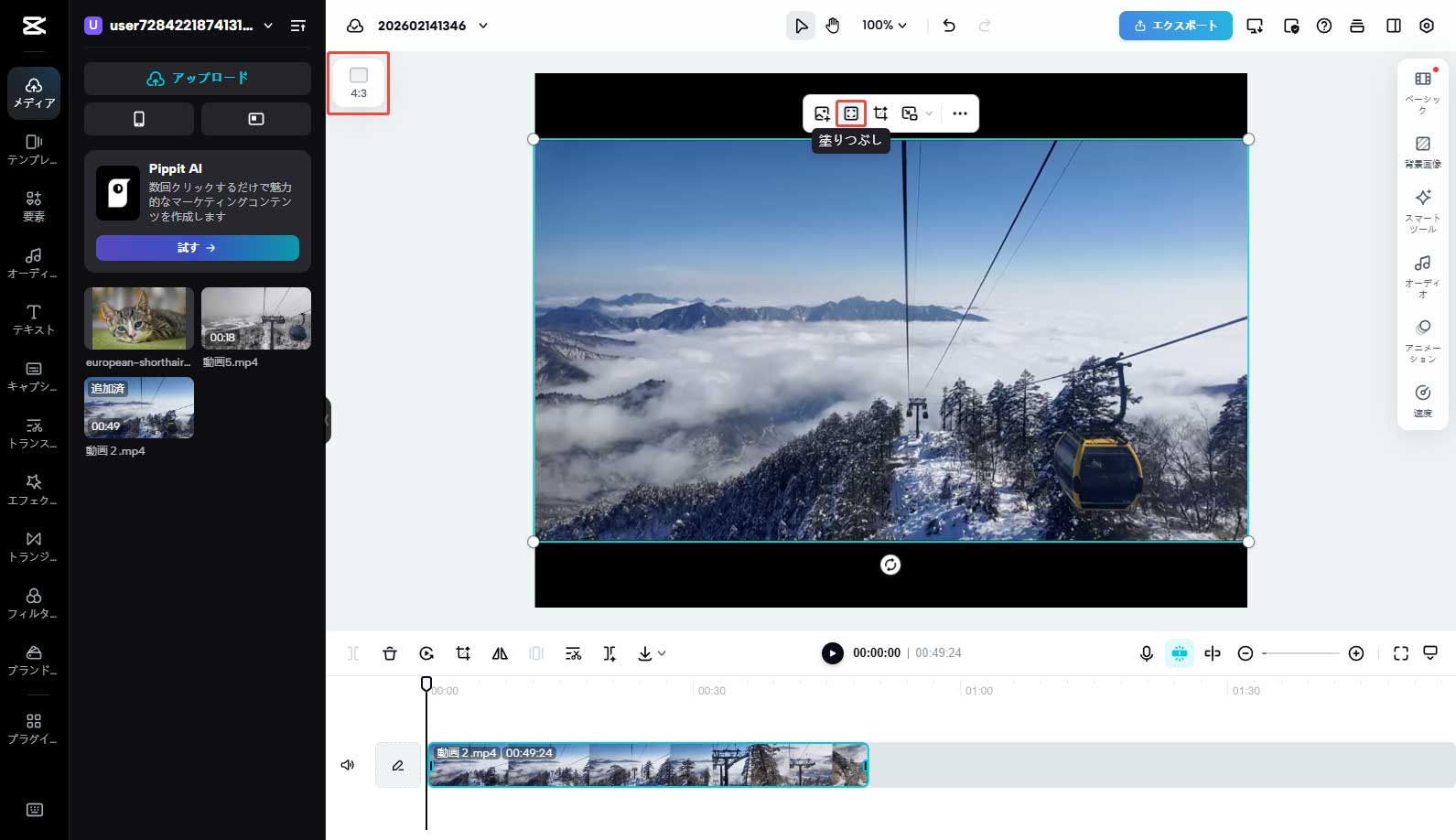
Task: Click the rotate handle below the video
Action: tap(890, 565)
